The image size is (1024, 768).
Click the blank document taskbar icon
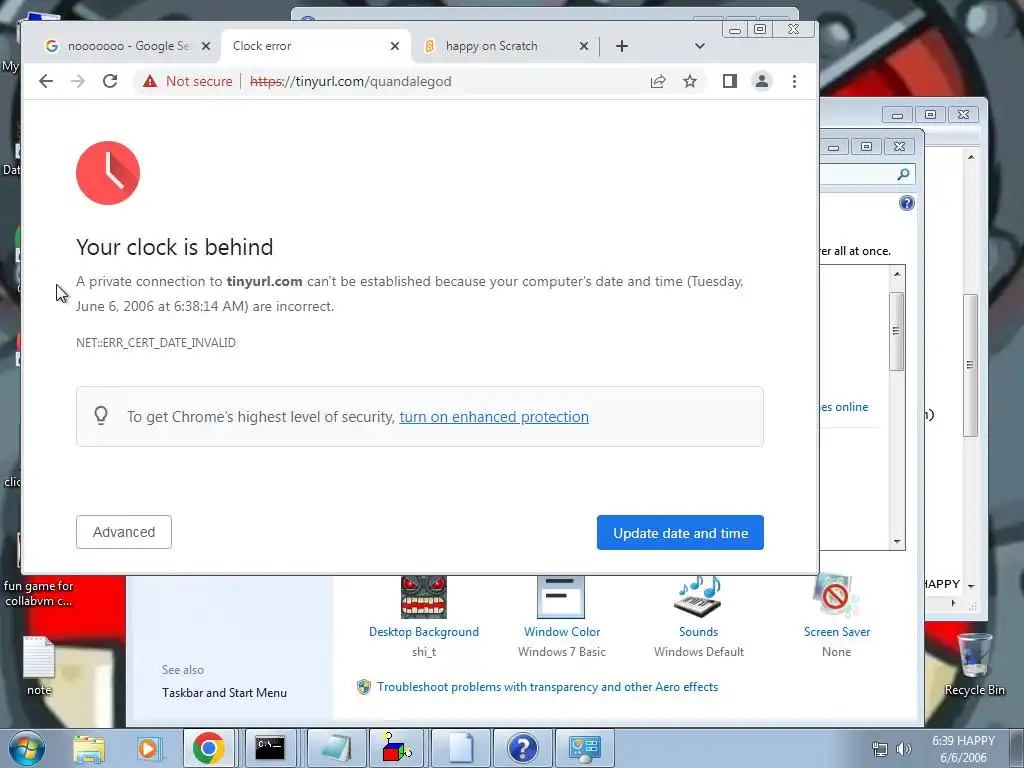[x=460, y=748]
